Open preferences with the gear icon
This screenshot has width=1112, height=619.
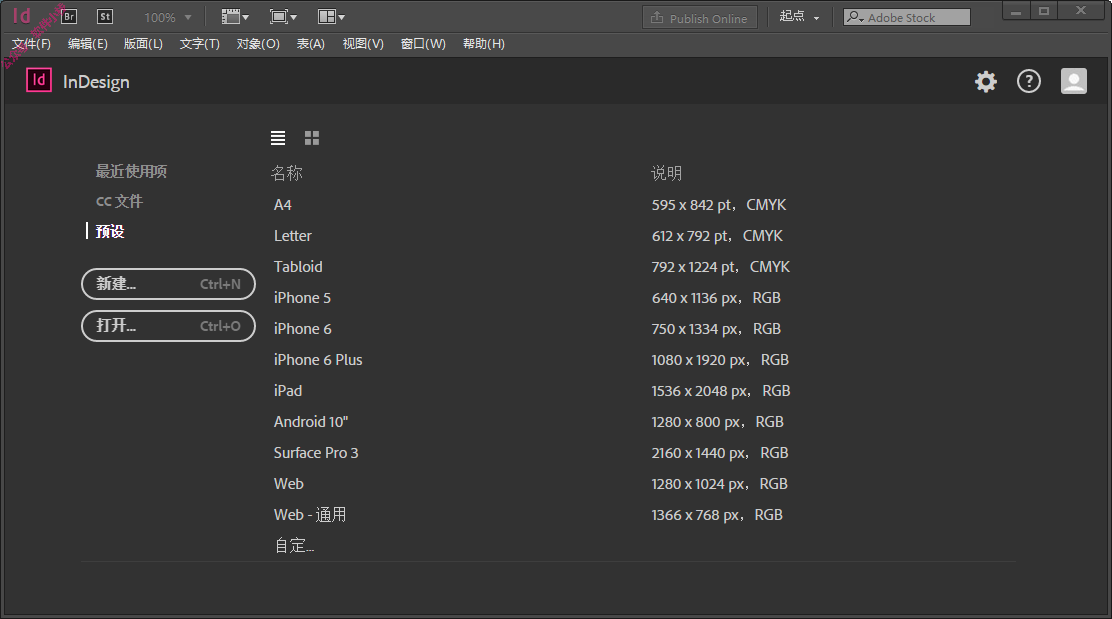click(986, 82)
